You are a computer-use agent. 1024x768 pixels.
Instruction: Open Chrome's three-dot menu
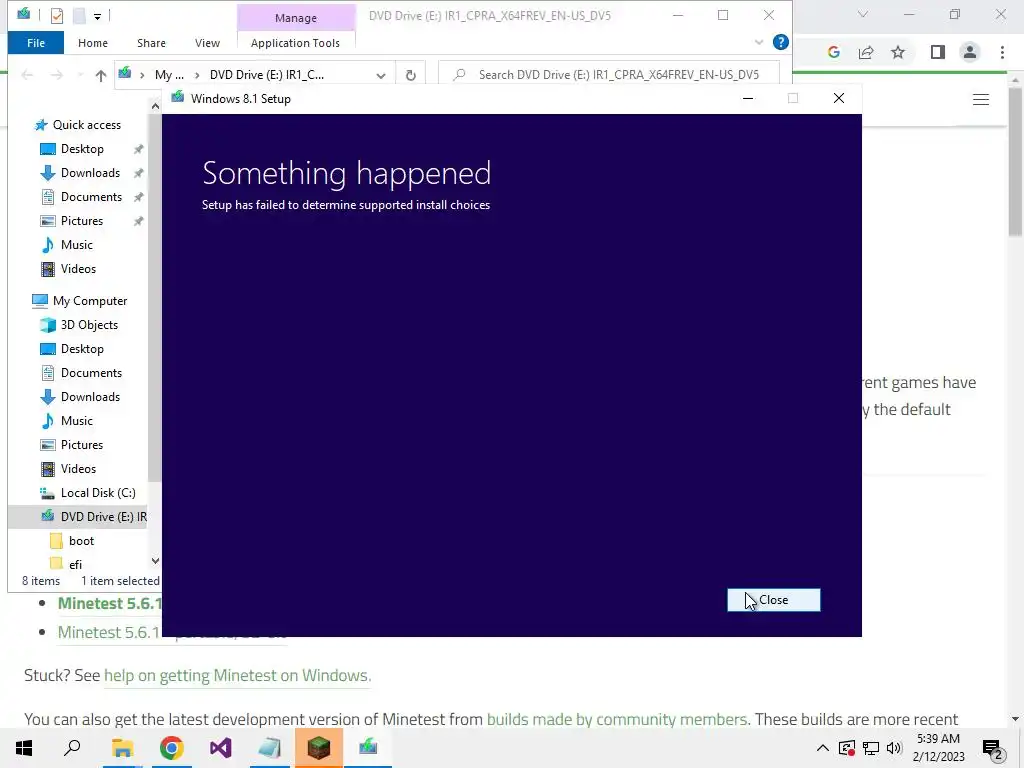pyautogui.click(x=1002, y=52)
